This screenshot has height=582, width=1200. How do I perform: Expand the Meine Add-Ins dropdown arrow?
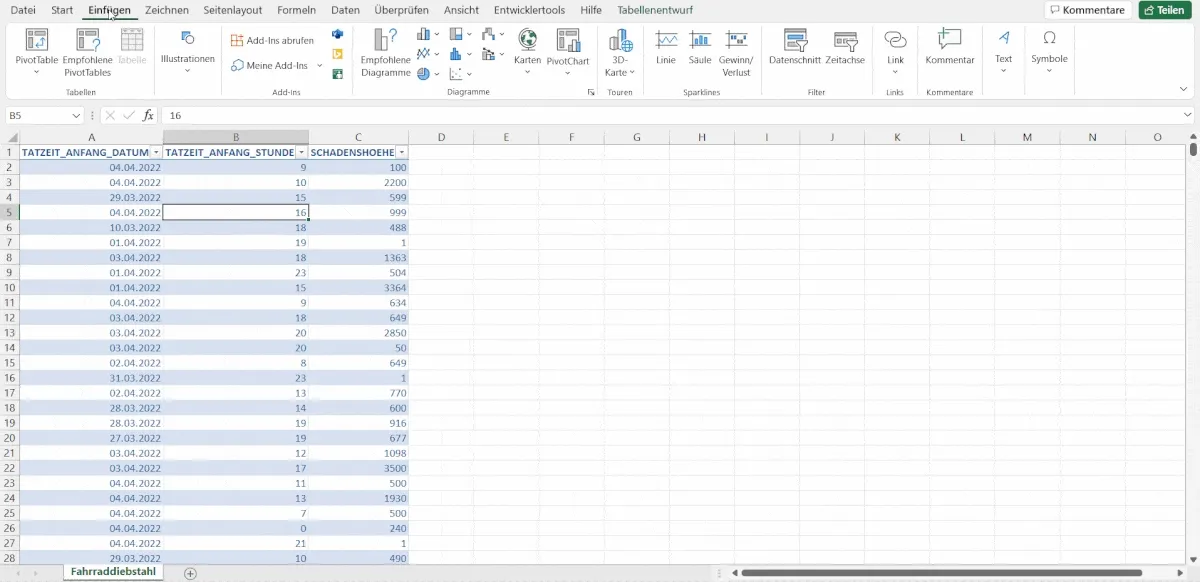click(x=320, y=65)
